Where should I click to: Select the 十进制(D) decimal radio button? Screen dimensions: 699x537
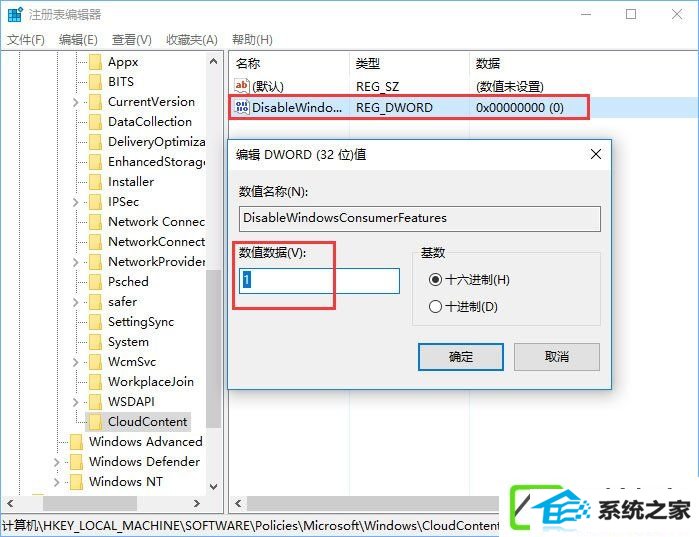coord(435,307)
